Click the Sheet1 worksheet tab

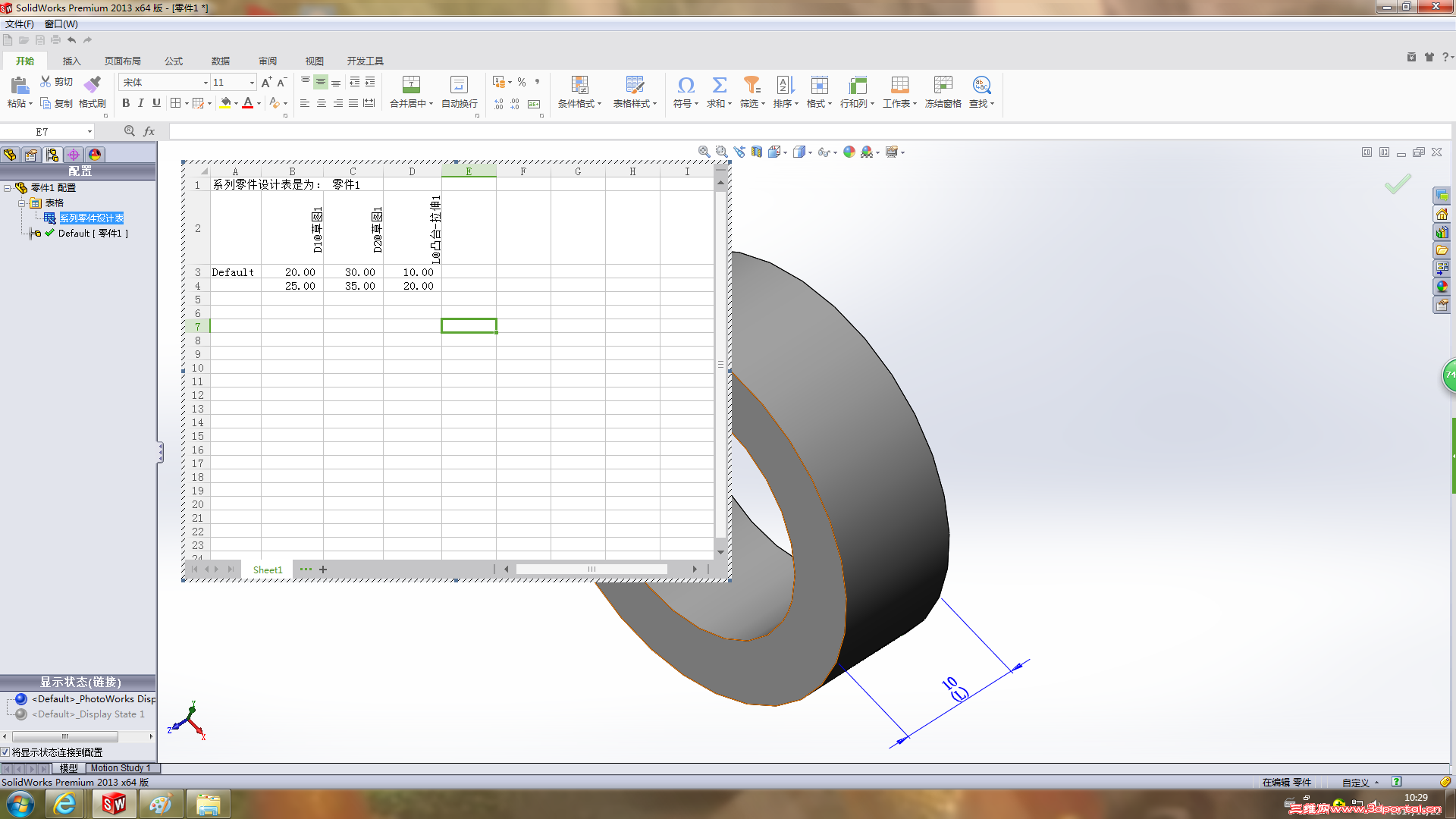268,570
